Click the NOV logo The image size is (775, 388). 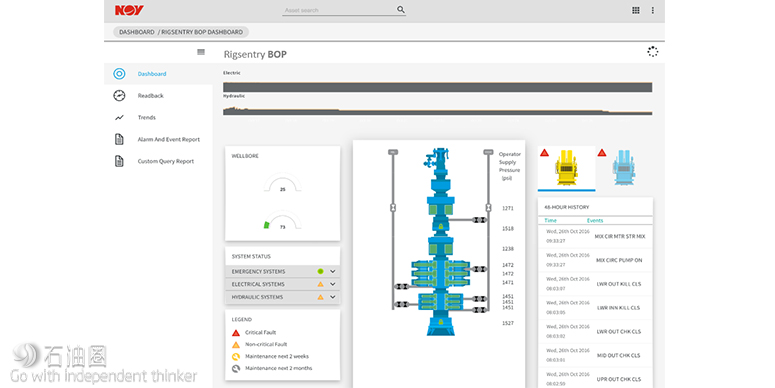click(x=129, y=10)
